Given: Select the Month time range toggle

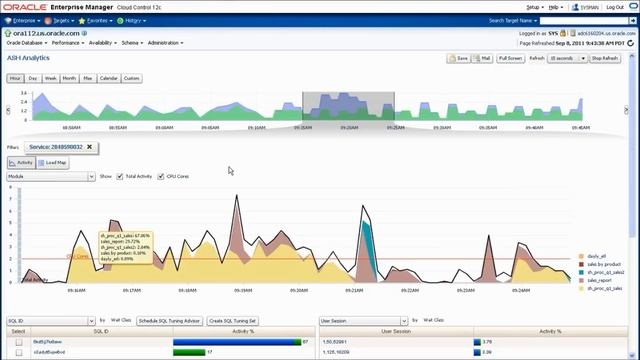Looking at the screenshot, I should [x=69, y=78].
